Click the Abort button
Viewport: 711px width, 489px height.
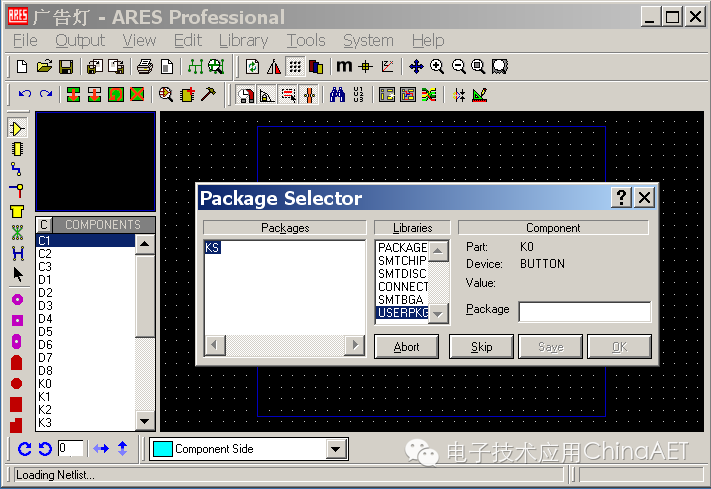tap(406, 347)
